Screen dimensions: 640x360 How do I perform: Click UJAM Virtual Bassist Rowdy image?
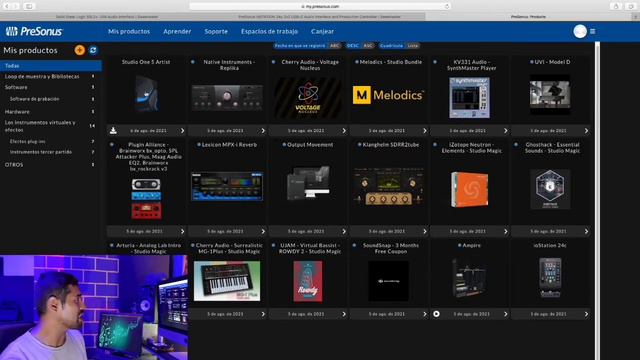308,281
